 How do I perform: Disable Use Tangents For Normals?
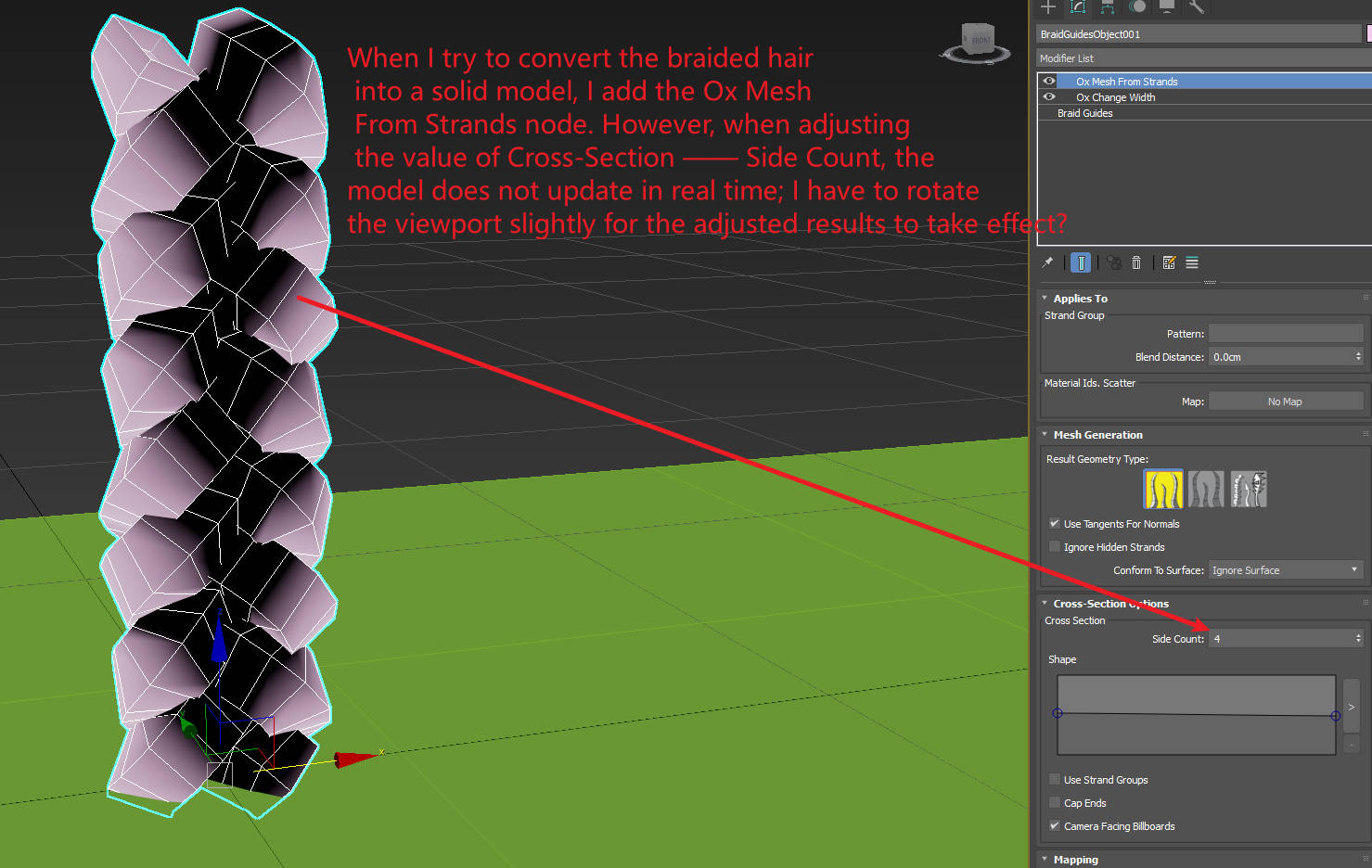pyautogui.click(x=1055, y=524)
